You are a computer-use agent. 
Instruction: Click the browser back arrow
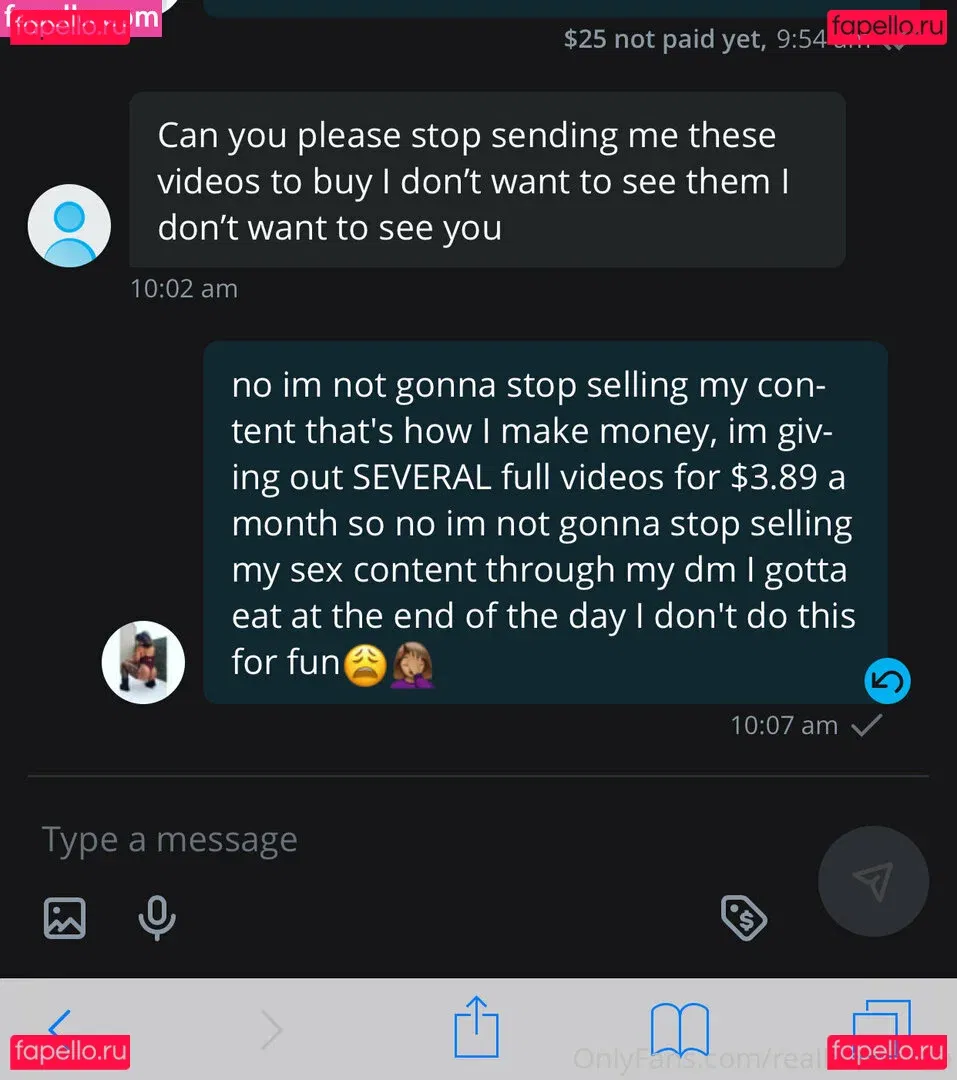pos(60,1028)
